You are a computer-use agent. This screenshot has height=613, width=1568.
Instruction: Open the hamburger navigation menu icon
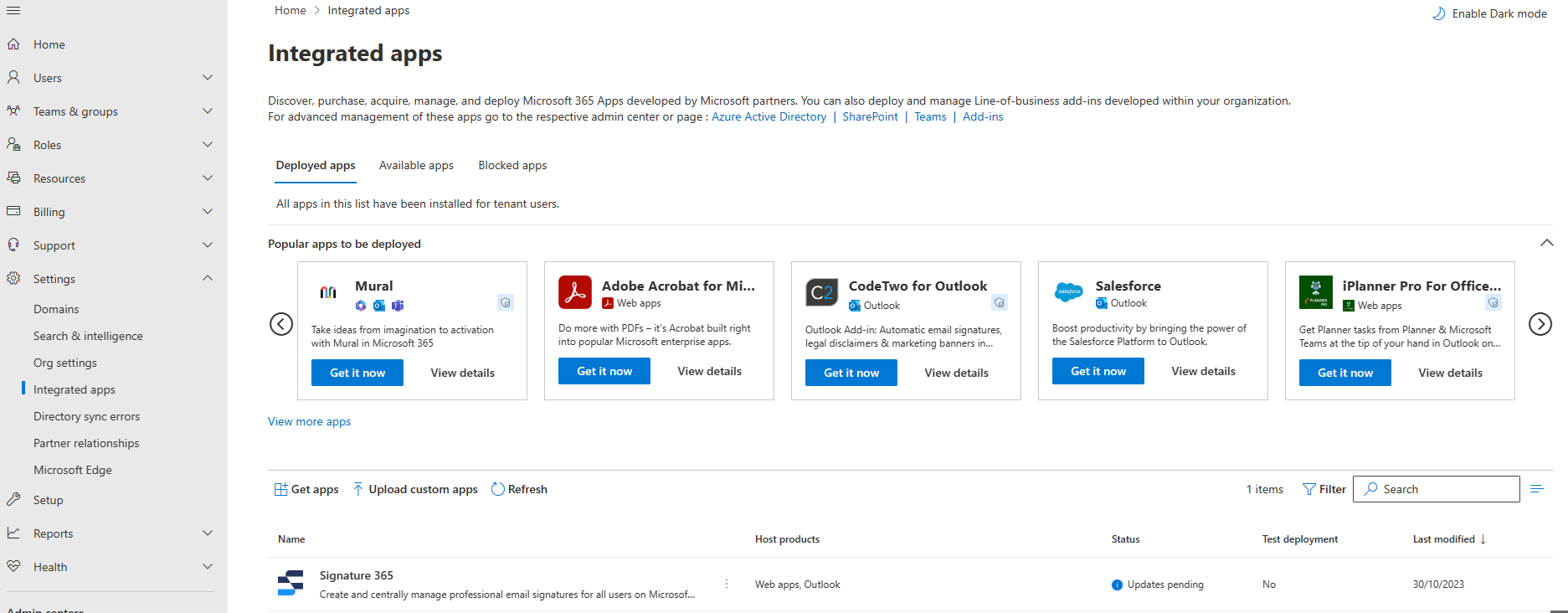click(13, 11)
